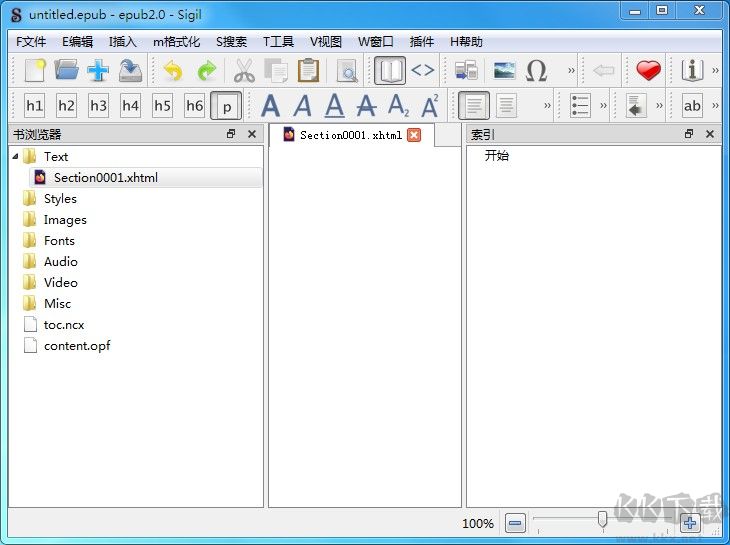
Task: Toggle Book View mode button
Action: (x=389, y=70)
